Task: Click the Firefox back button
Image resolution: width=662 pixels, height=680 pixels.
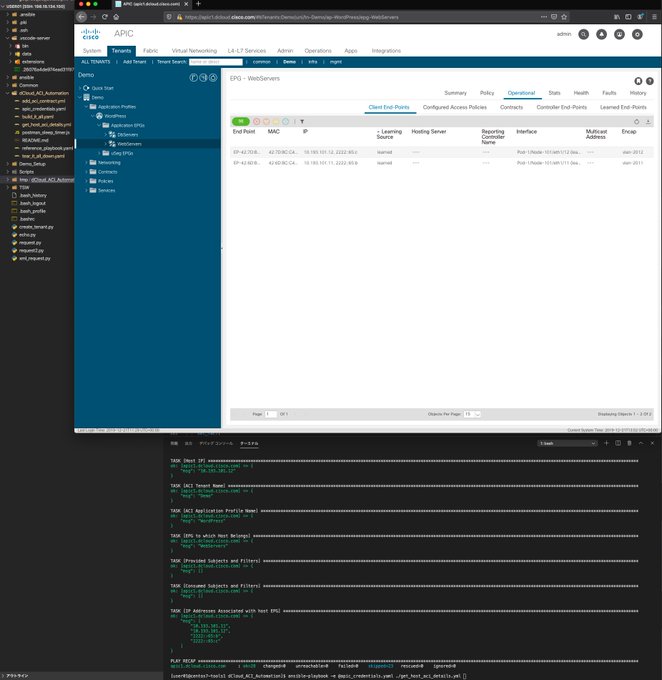Action: 82,17
